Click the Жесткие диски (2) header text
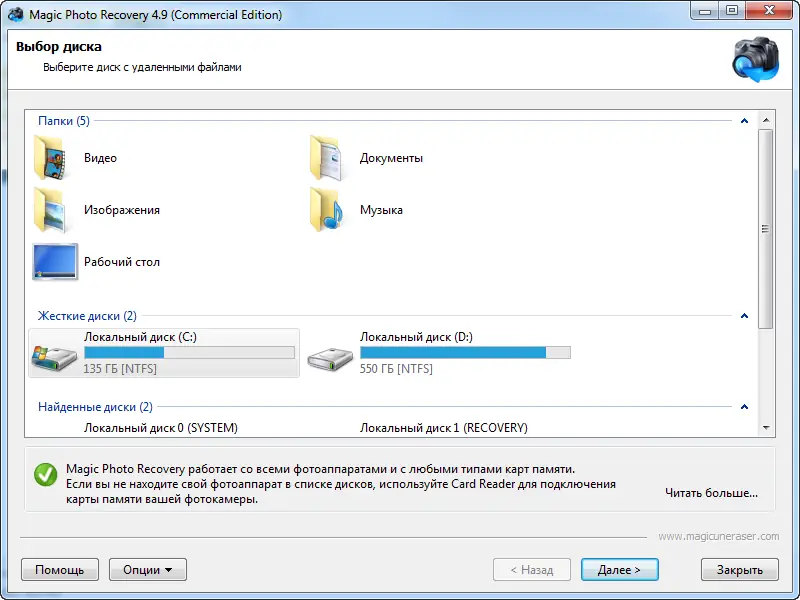 pyautogui.click(x=87, y=316)
